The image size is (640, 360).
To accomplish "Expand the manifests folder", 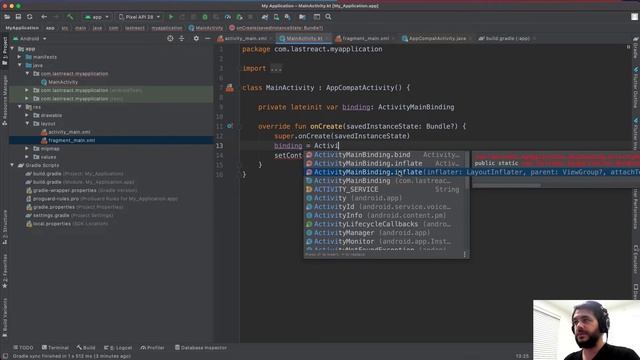I will tap(19, 57).
